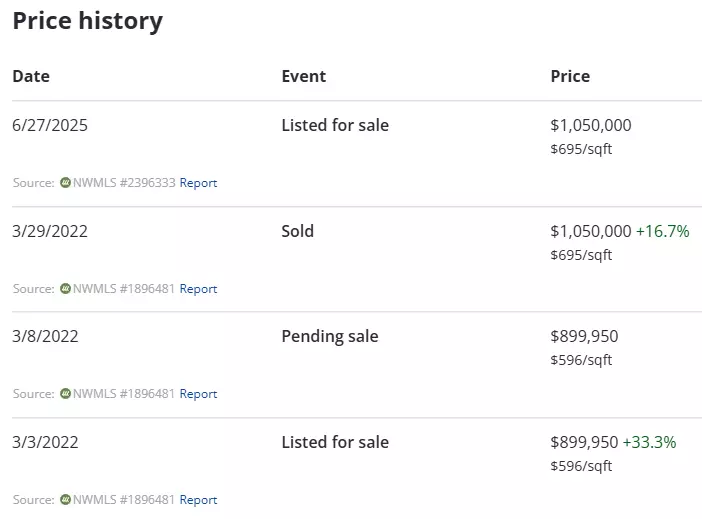The image size is (702, 519).
Task: Select the Date column header
Action: (31, 76)
